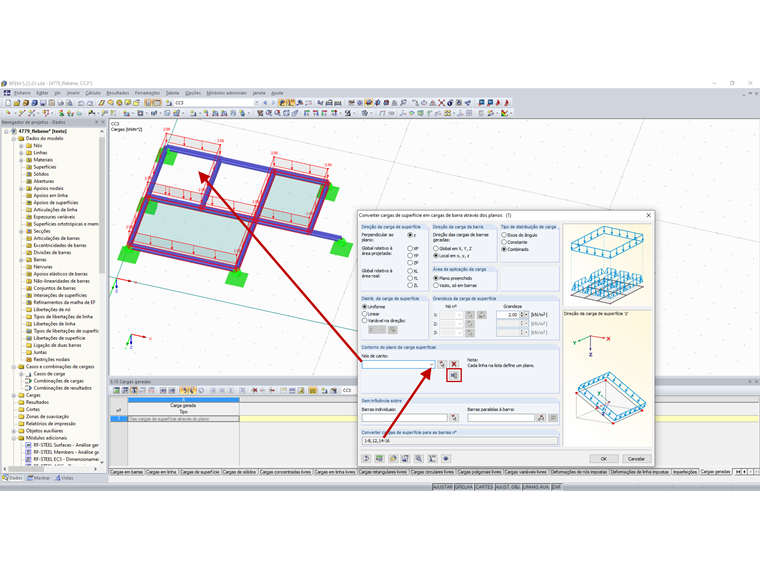Click red X delete icon in table toolbar
Image resolution: width=760 pixels, height=570 pixels.
tap(254, 390)
